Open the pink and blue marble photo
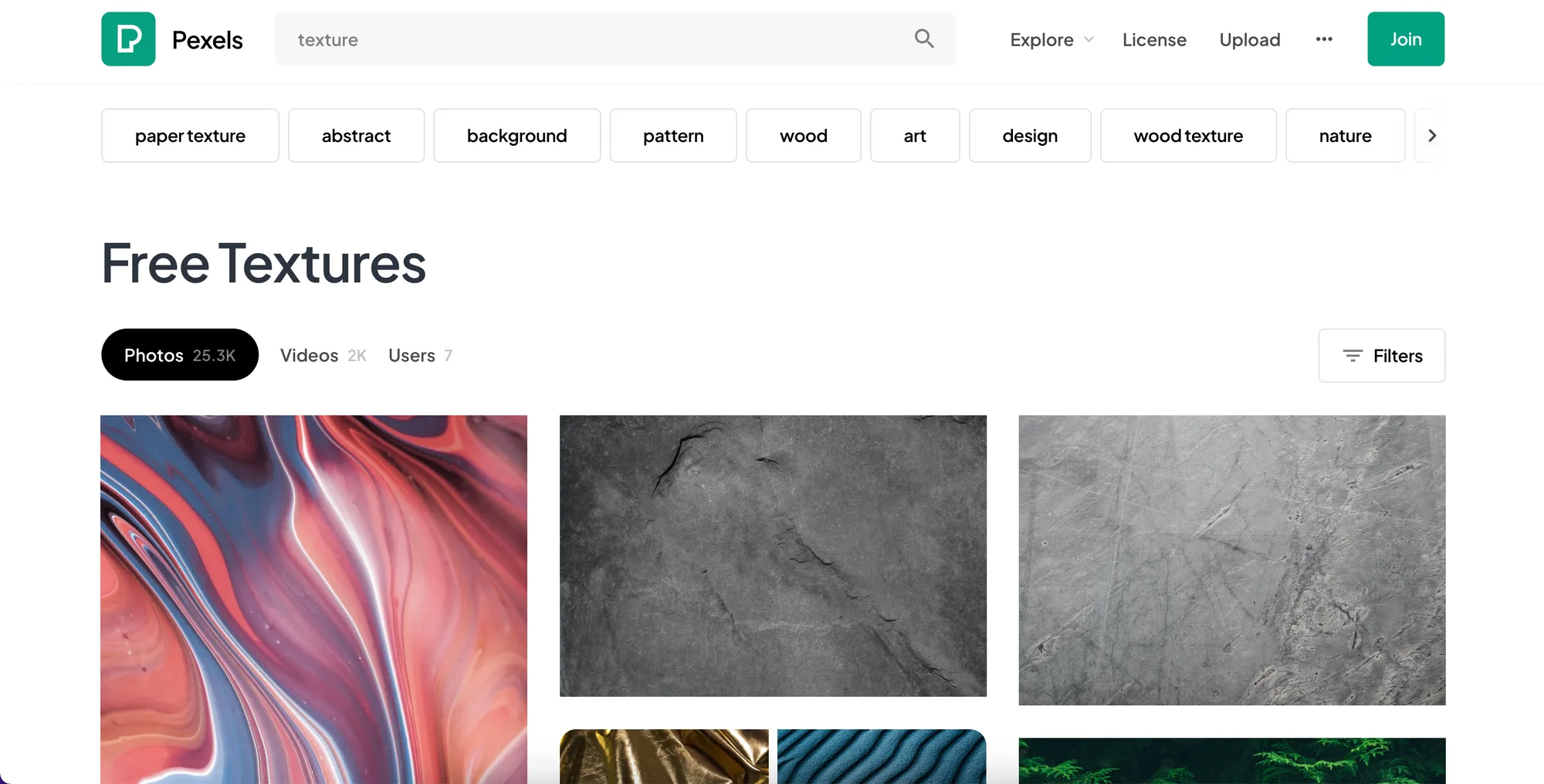The height and width of the screenshot is (784, 1544). coord(313,599)
